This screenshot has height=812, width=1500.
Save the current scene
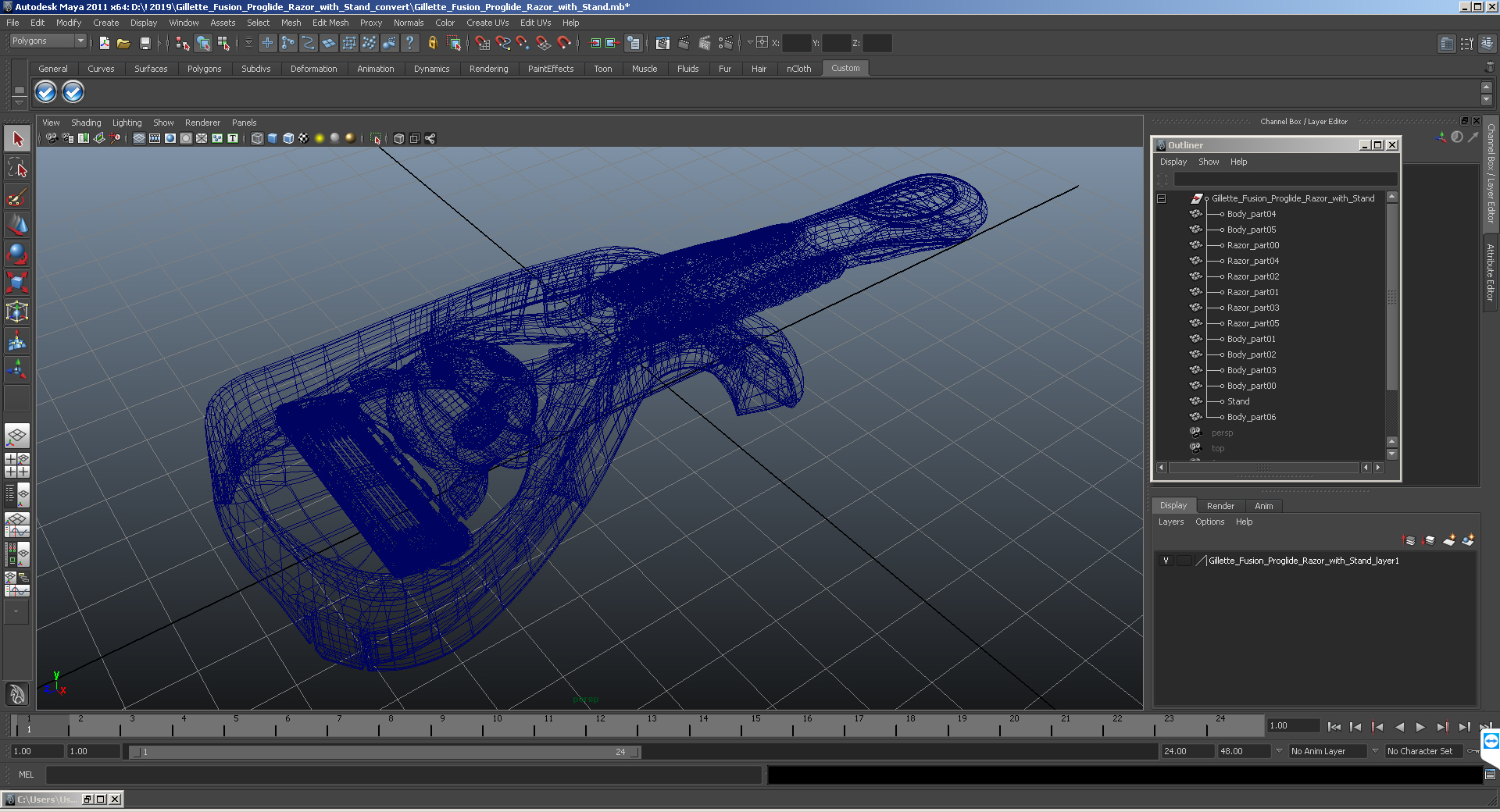(145, 43)
